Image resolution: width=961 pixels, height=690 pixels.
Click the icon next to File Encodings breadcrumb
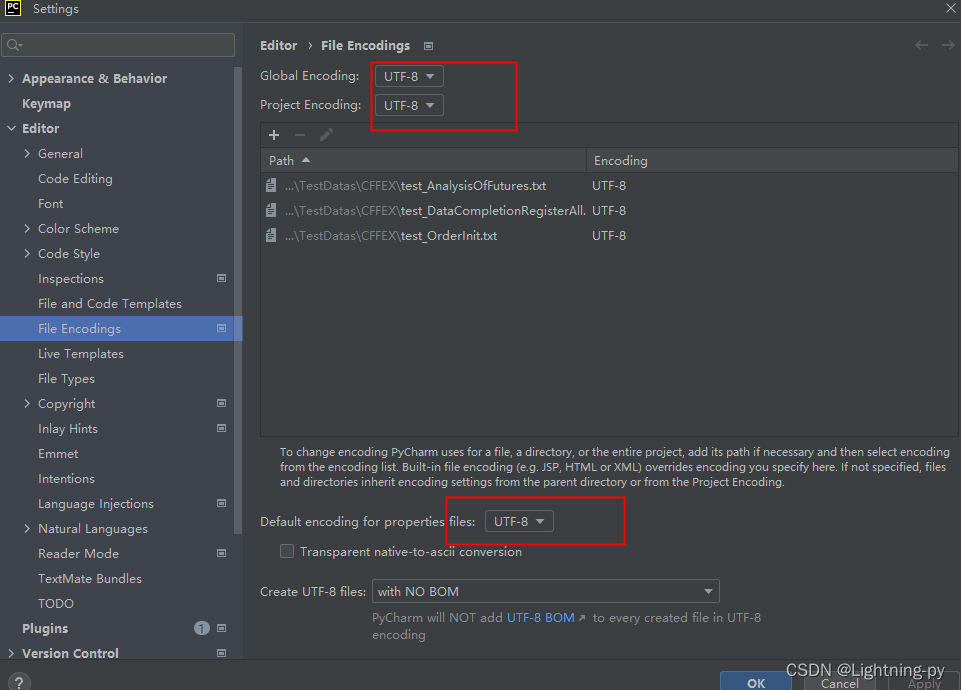coord(428,45)
